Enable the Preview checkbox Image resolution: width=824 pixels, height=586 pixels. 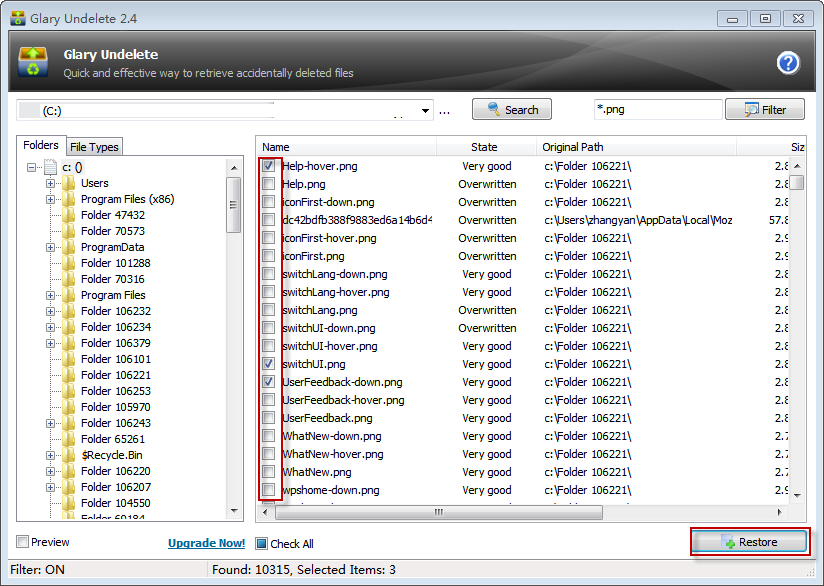point(23,542)
